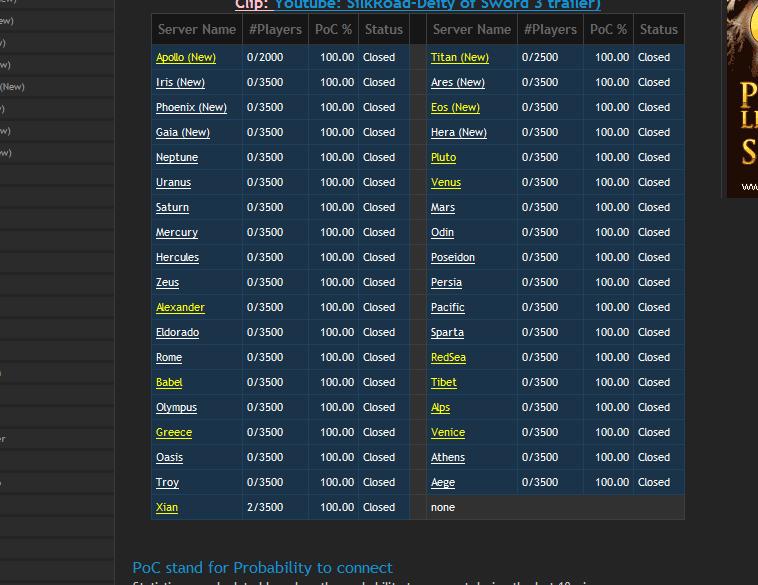
Task: Open the Hercules server link
Action: coord(177,258)
